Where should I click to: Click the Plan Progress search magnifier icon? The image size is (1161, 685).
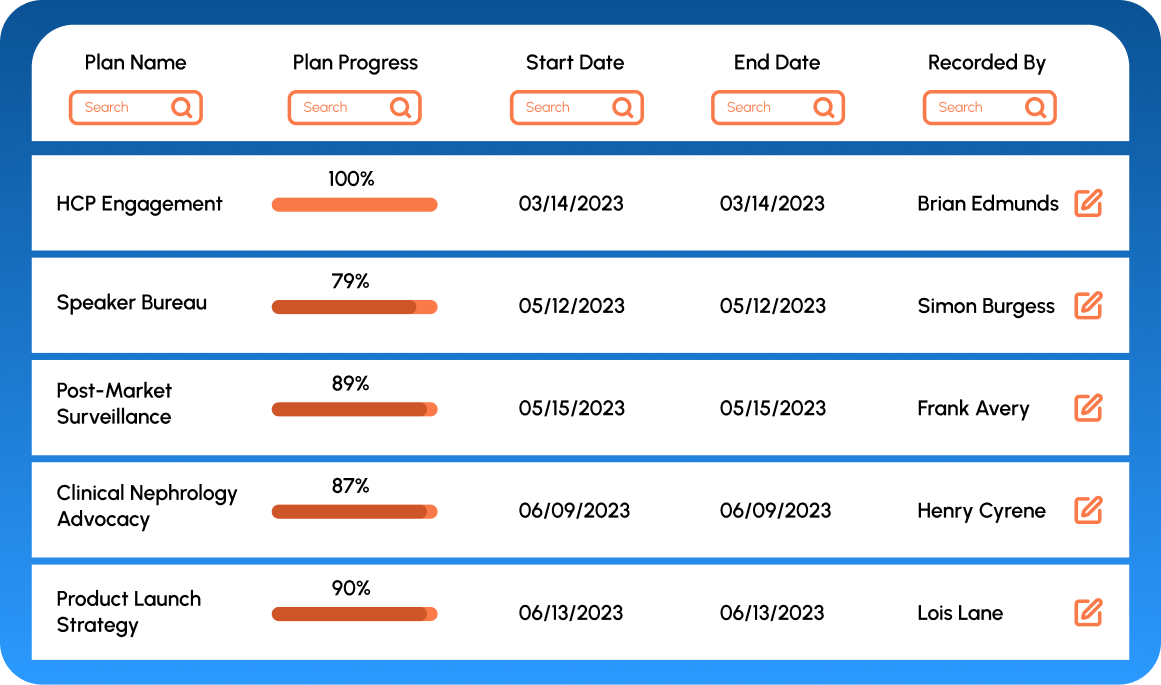(x=400, y=107)
